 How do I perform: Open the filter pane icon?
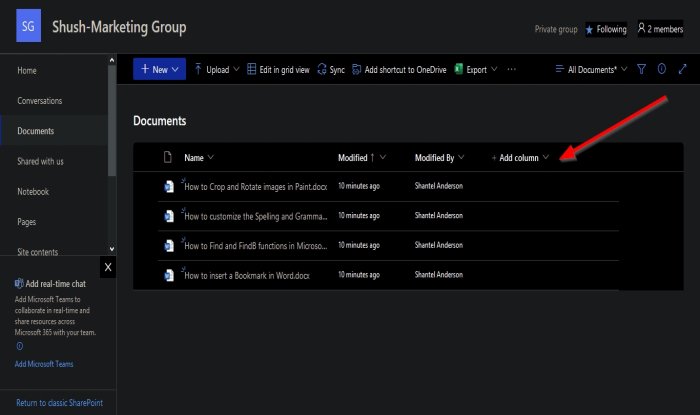coord(641,70)
